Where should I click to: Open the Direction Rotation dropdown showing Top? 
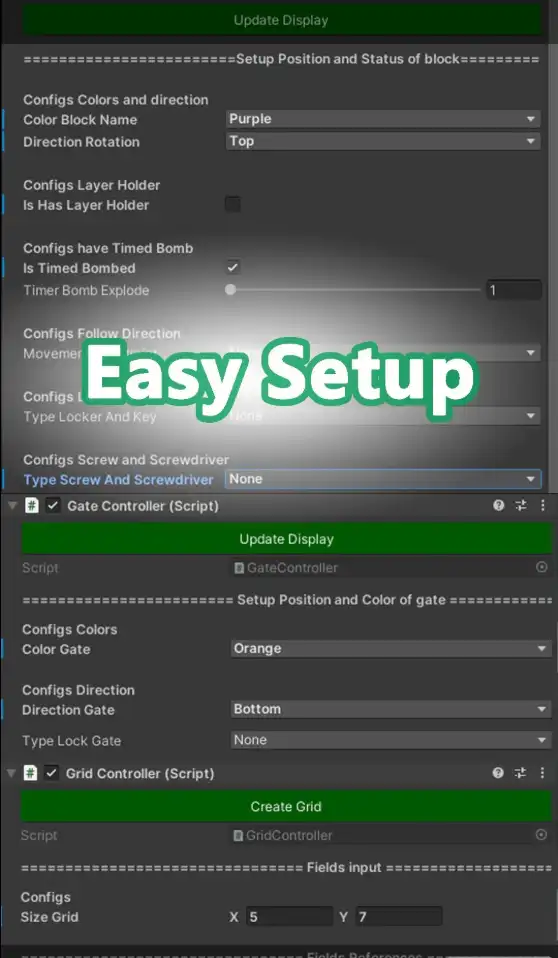click(383, 141)
